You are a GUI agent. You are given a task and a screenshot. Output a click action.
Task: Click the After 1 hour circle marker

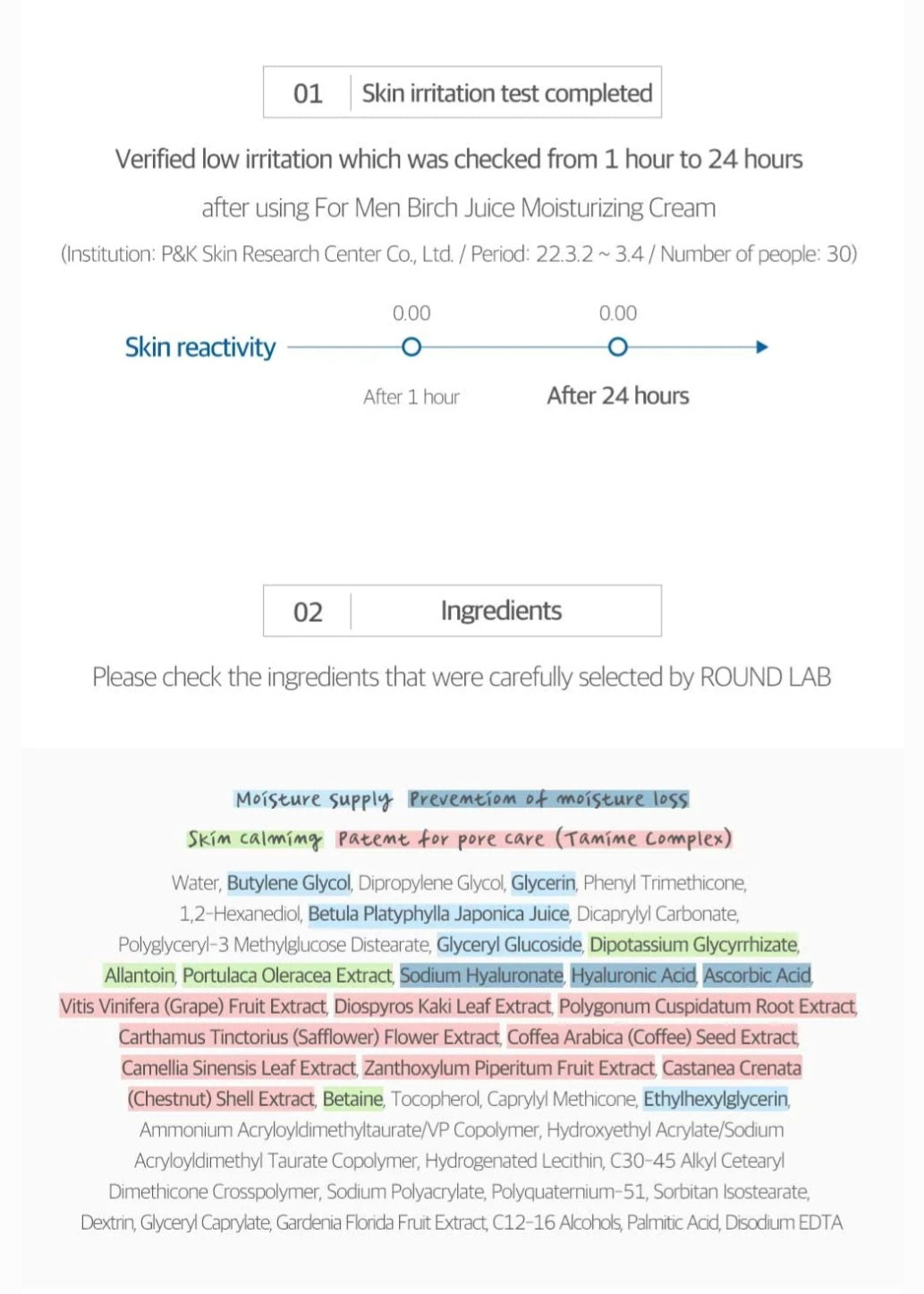pyautogui.click(x=411, y=347)
